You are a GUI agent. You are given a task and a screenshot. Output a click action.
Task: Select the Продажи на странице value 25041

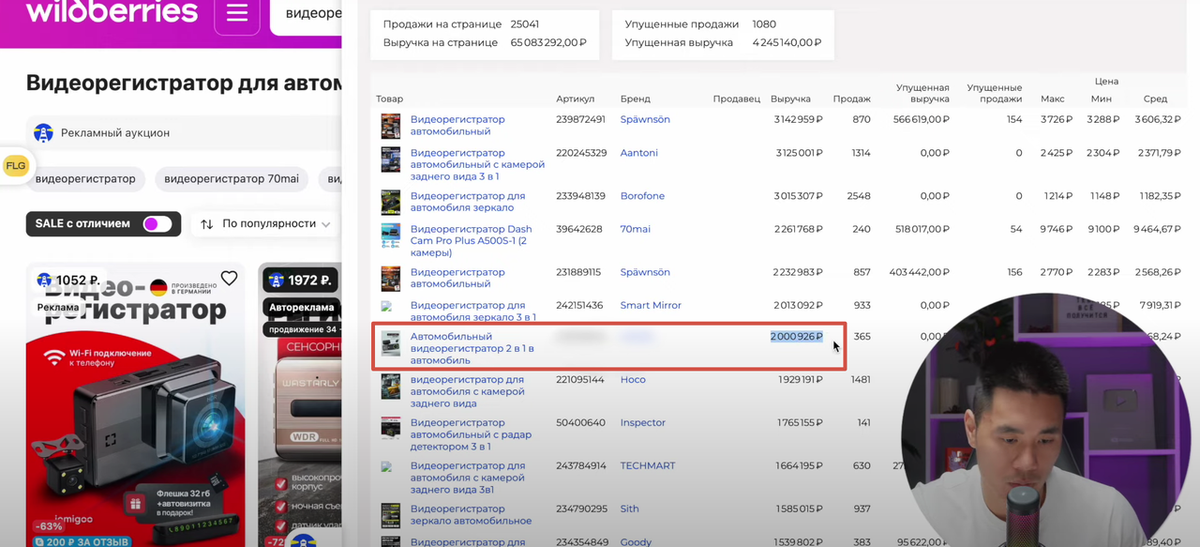pyautogui.click(x=525, y=24)
